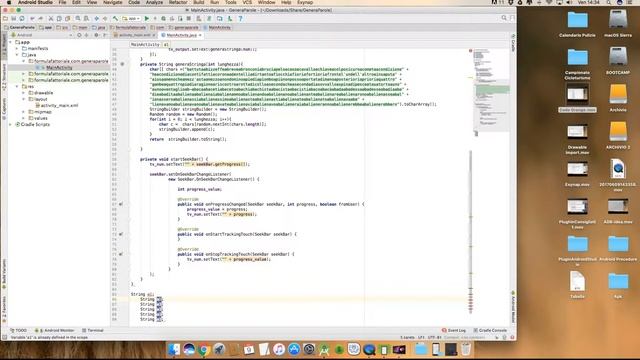Viewport: 640px width, 360px height.
Task: Open the Terminal tool window
Action: click(93, 330)
